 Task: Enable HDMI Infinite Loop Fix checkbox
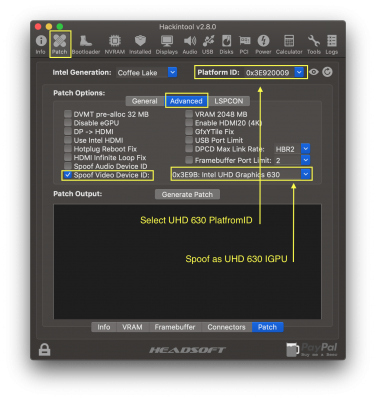(x=68, y=157)
